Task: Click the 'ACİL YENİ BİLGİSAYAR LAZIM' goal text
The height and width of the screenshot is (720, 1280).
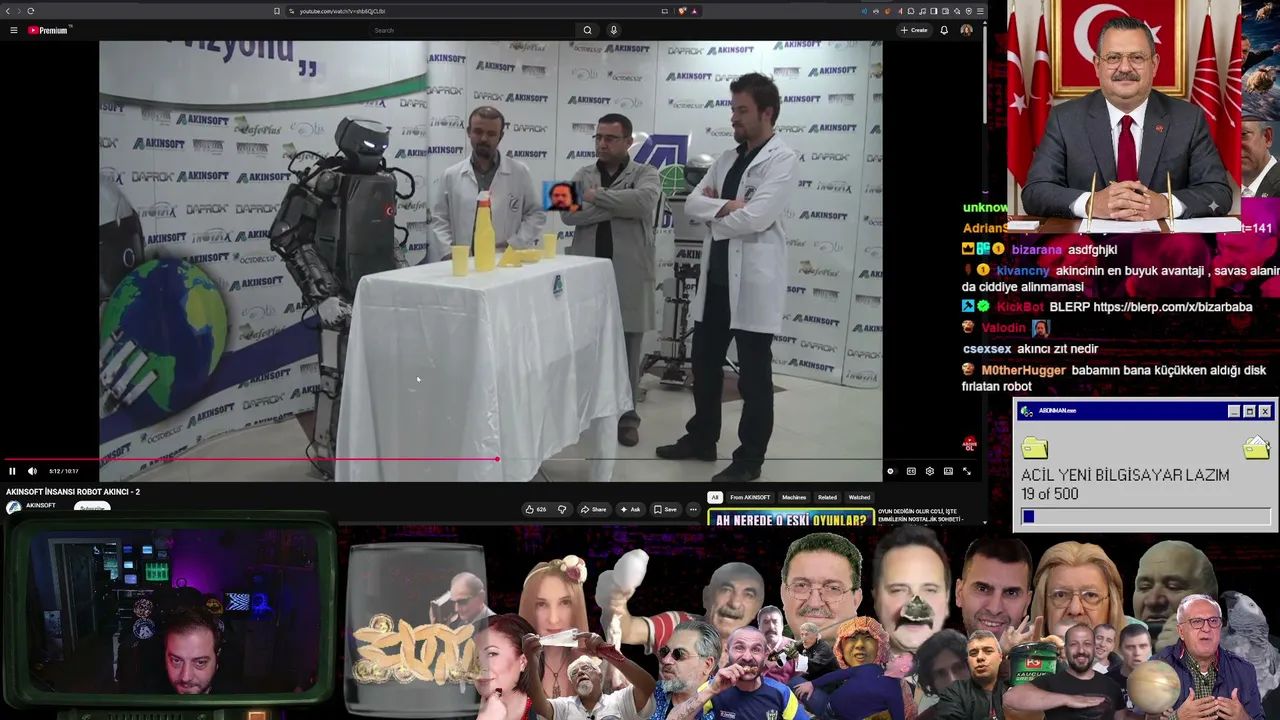Action: tap(1125, 475)
